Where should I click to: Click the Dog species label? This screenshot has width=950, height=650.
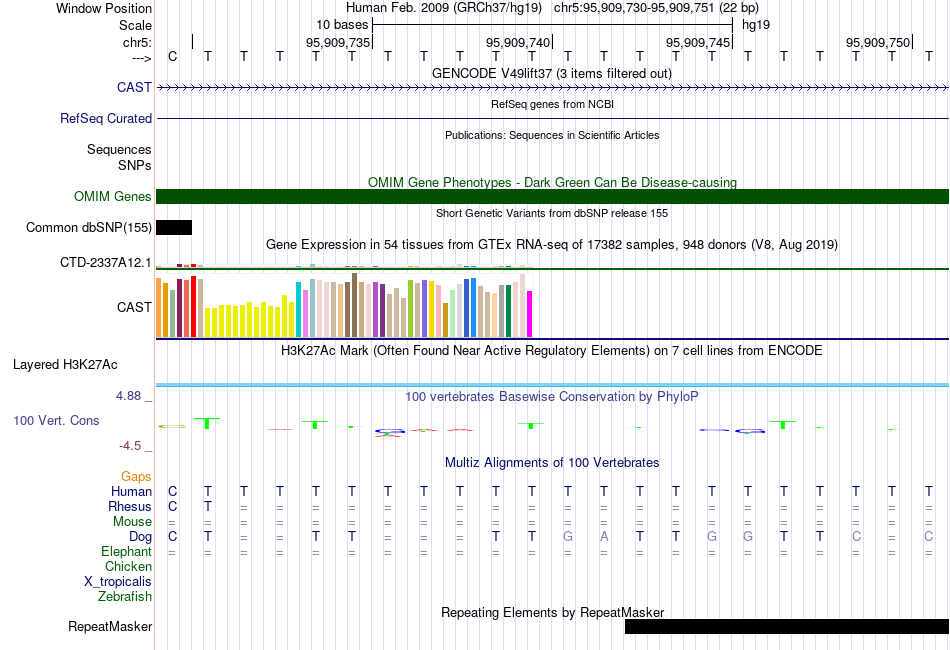click(140, 537)
